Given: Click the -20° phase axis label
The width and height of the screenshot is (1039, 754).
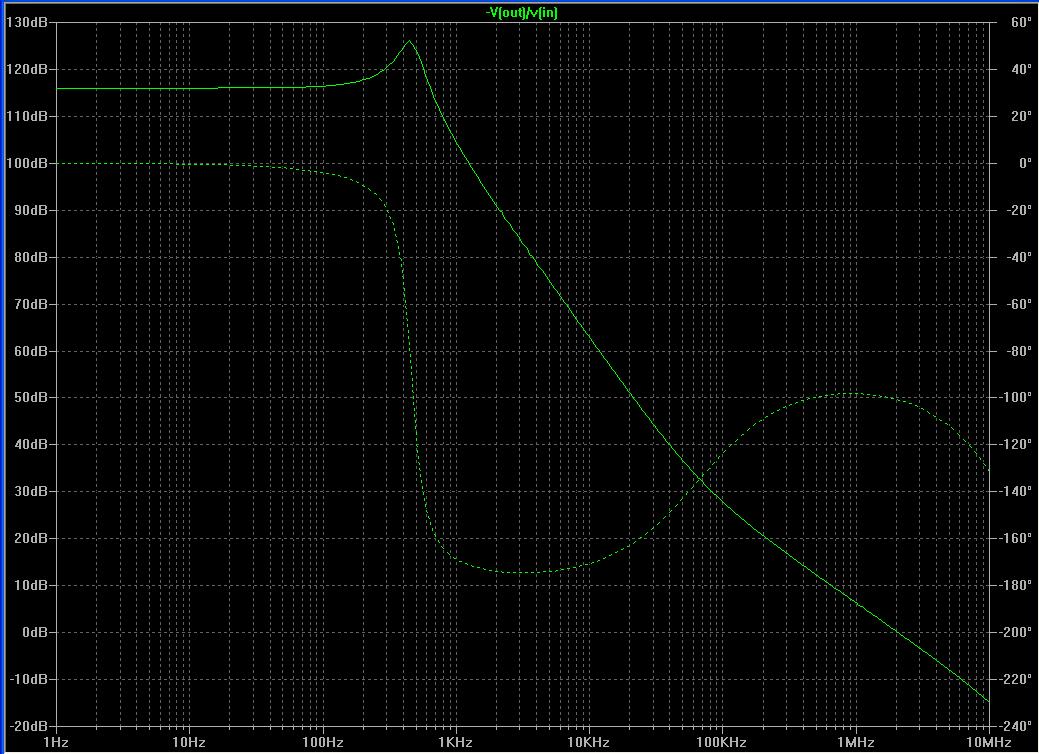Looking at the screenshot, I should coord(1019,210).
